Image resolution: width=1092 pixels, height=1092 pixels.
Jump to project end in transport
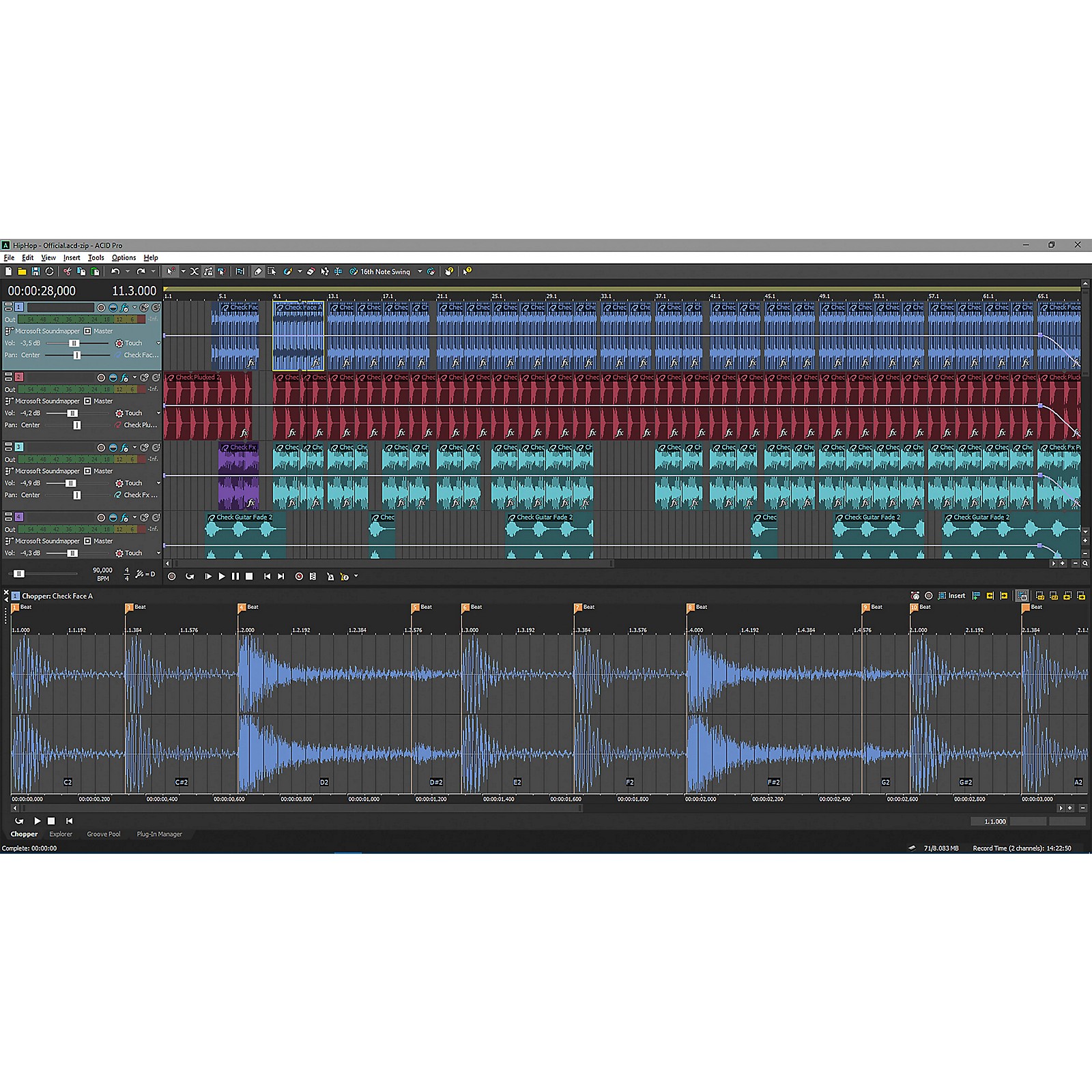(x=281, y=577)
